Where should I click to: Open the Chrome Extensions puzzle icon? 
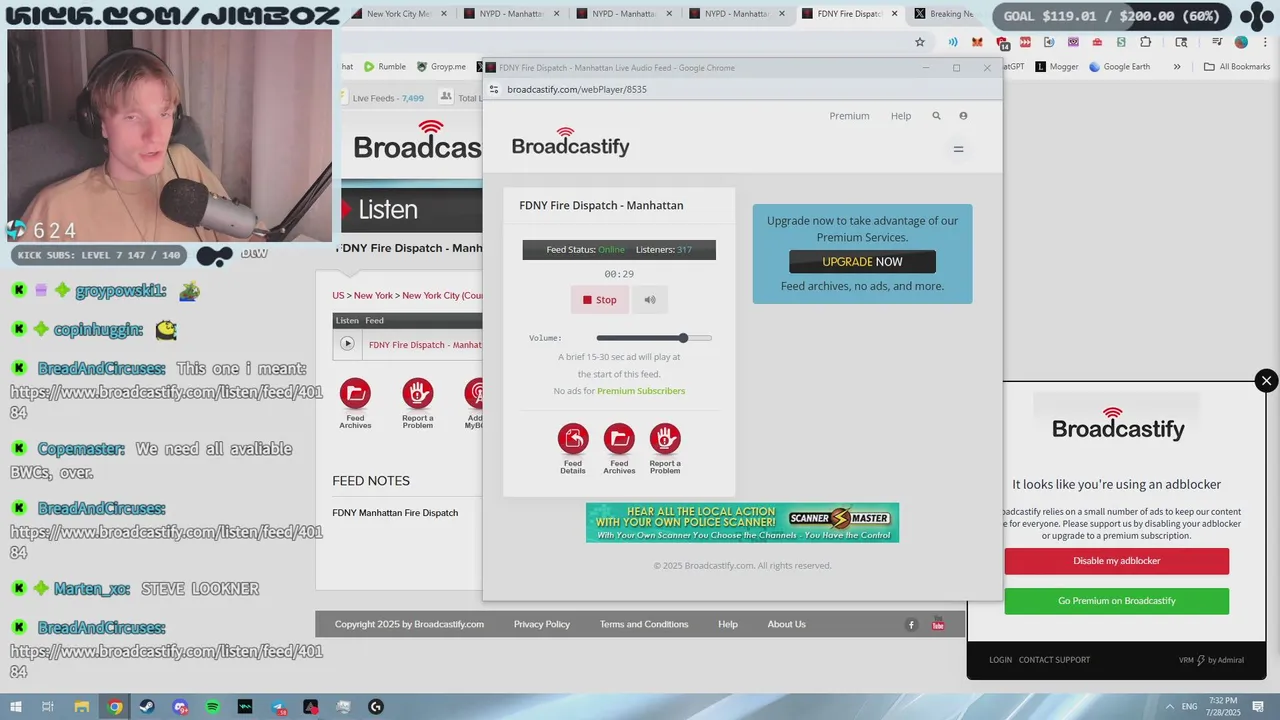pos(1146,42)
